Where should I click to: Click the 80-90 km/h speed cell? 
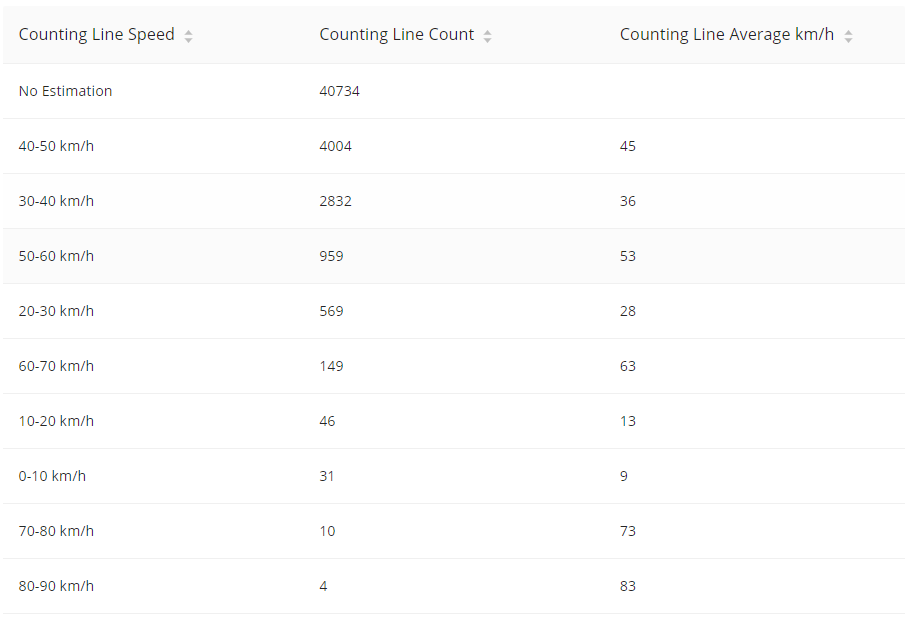pyautogui.click(x=56, y=586)
